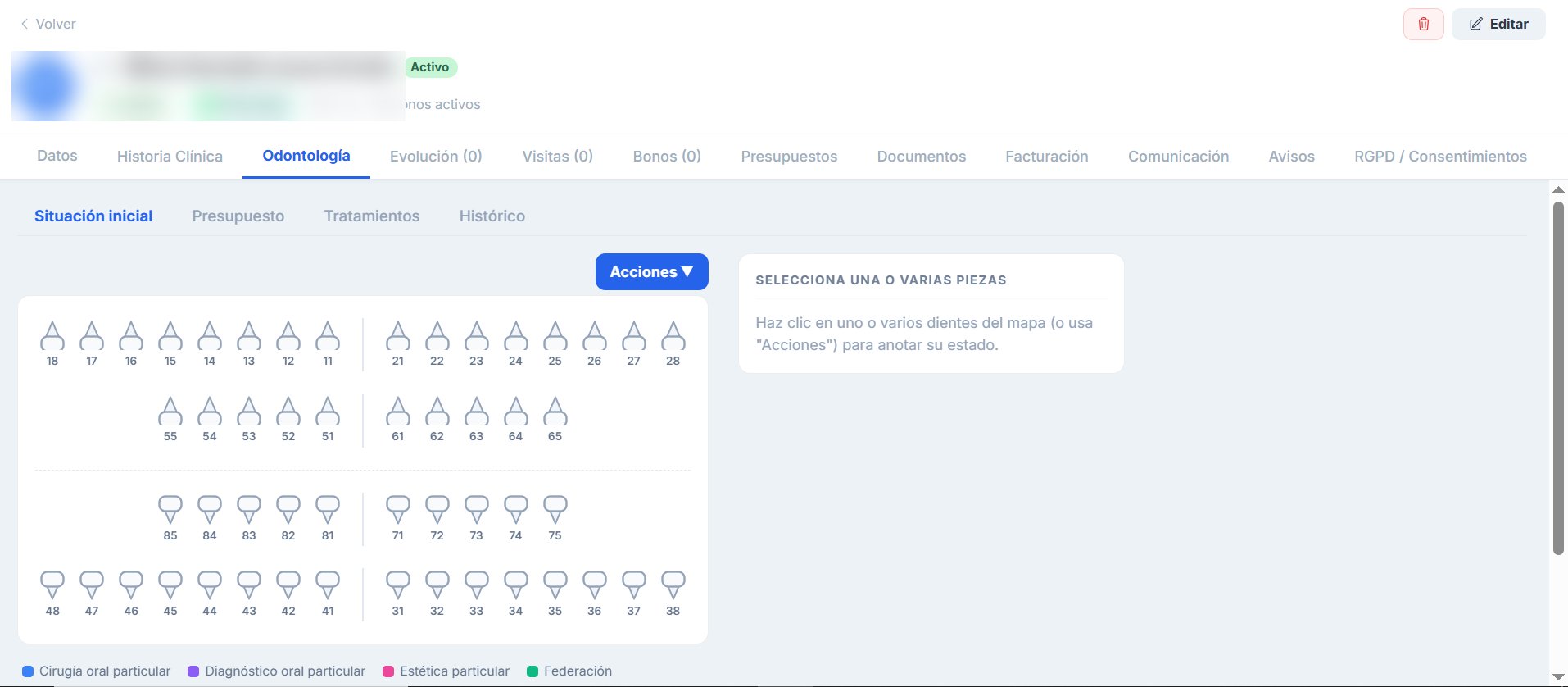The height and width of the screenshot is (687, 1568).
Task: Open the Histórico sub-tab
Action: pyautogui.click(x=492, y=216)
